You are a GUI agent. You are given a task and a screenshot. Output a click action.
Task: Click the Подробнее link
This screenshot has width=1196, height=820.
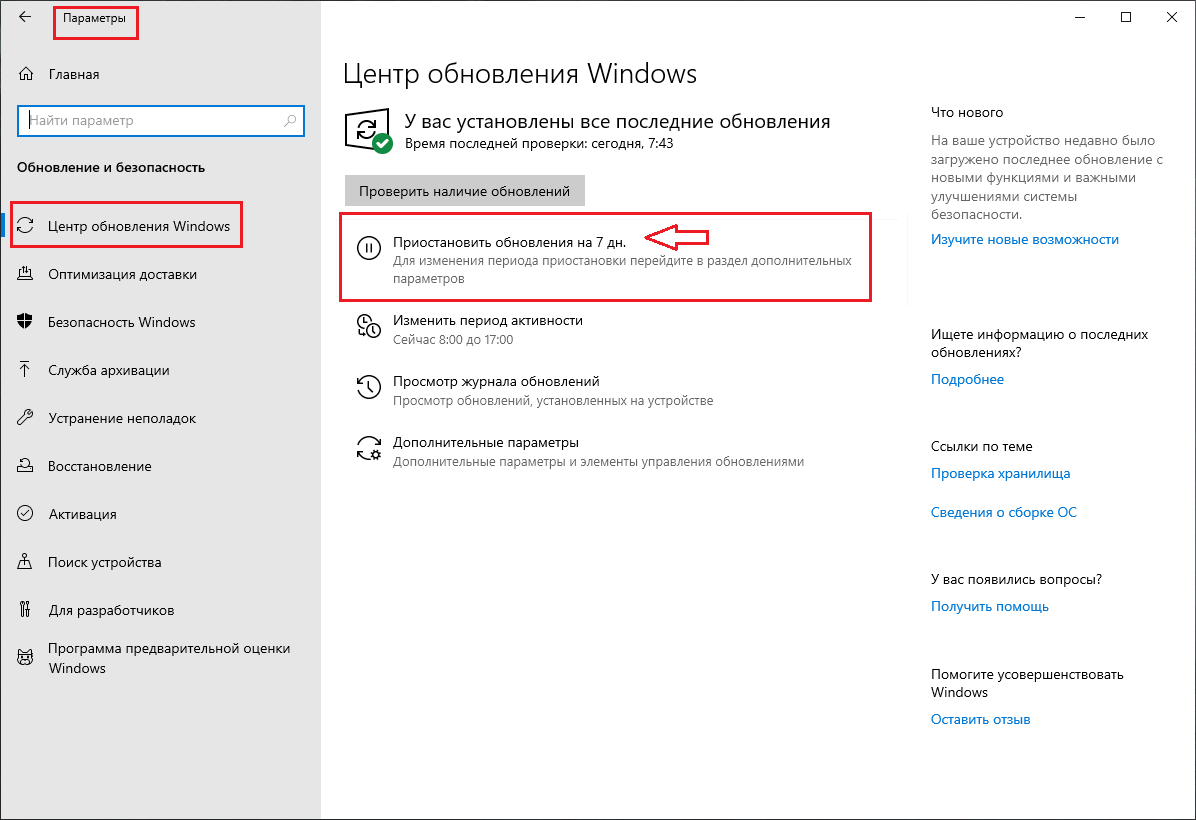(967, 380)
